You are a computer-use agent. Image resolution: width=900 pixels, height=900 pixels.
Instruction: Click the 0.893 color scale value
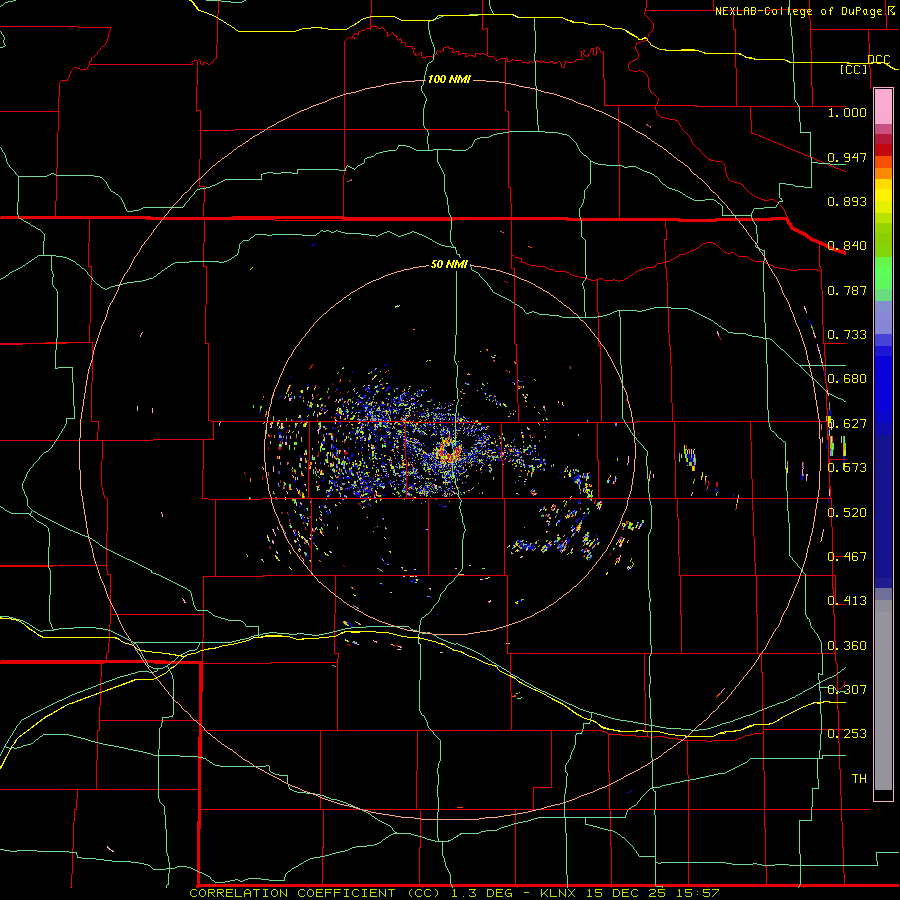(x=847, y=201)
